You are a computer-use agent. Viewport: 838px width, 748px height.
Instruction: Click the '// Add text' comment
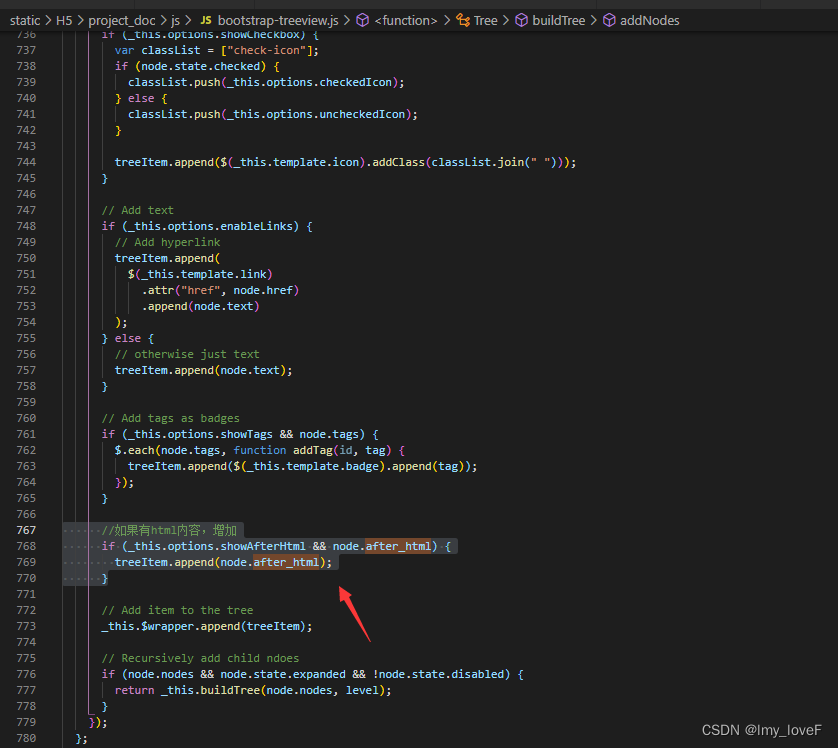pyautogui.click(x=138, y=210)
